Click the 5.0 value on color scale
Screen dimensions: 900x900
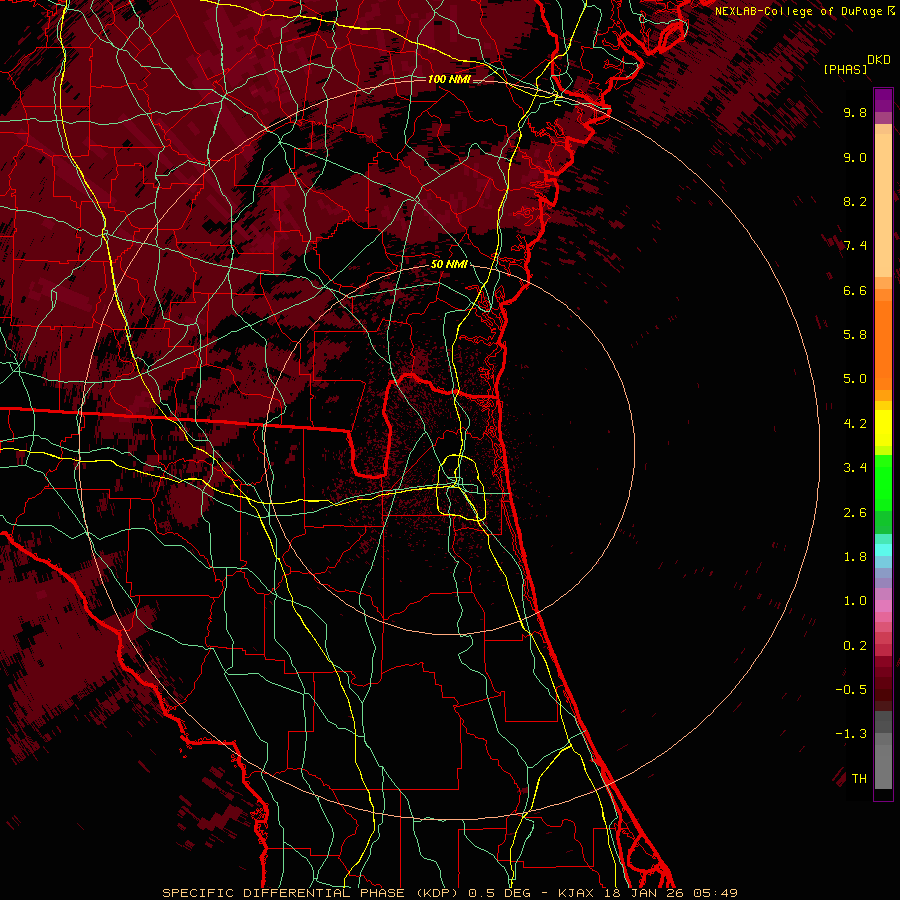pyautogui.click(x=855, y=379)
